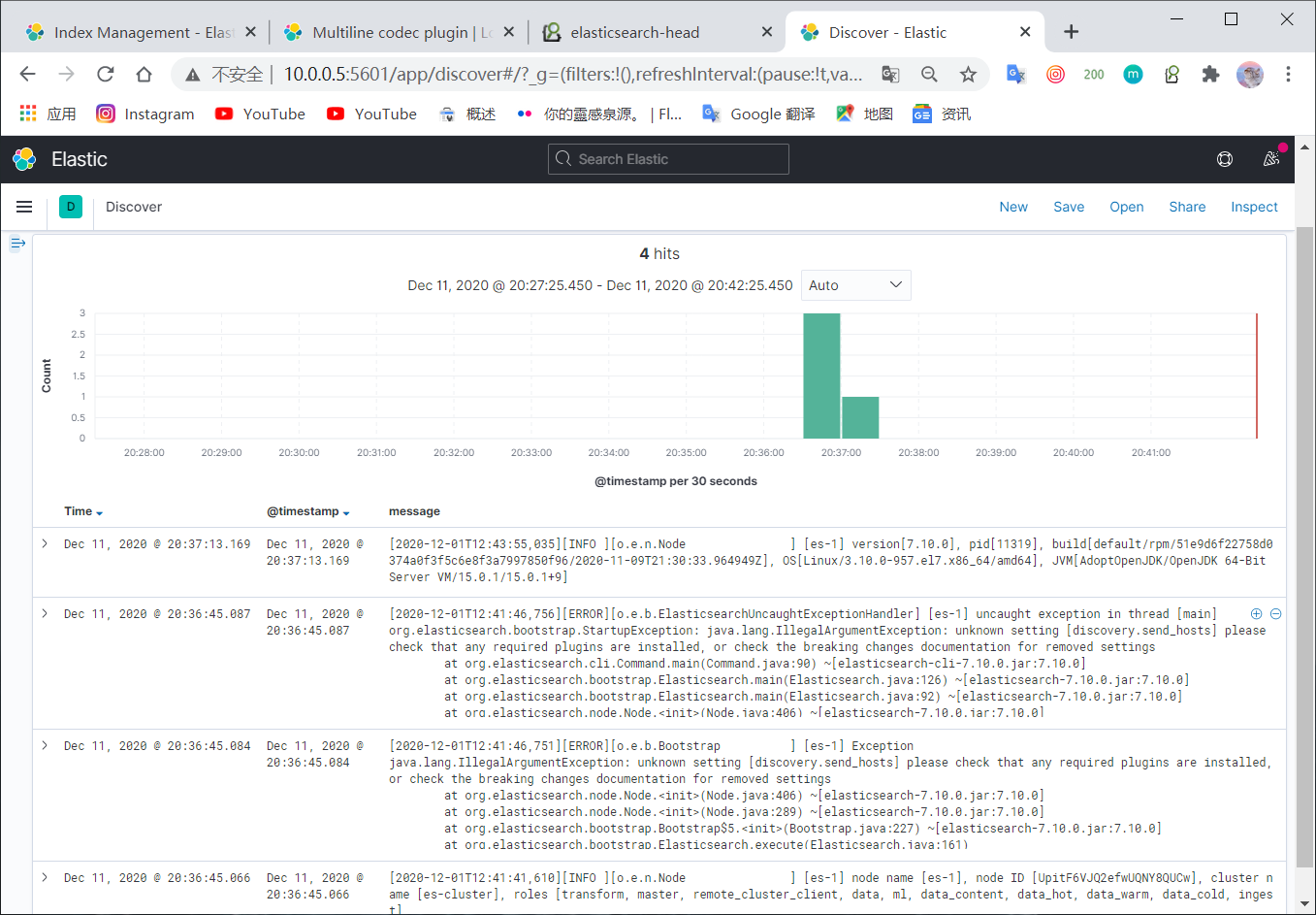Open the Google 翻译 bookmark
Image resolution: width=1316 pixels, height=915 pixels.
point(758,114)
